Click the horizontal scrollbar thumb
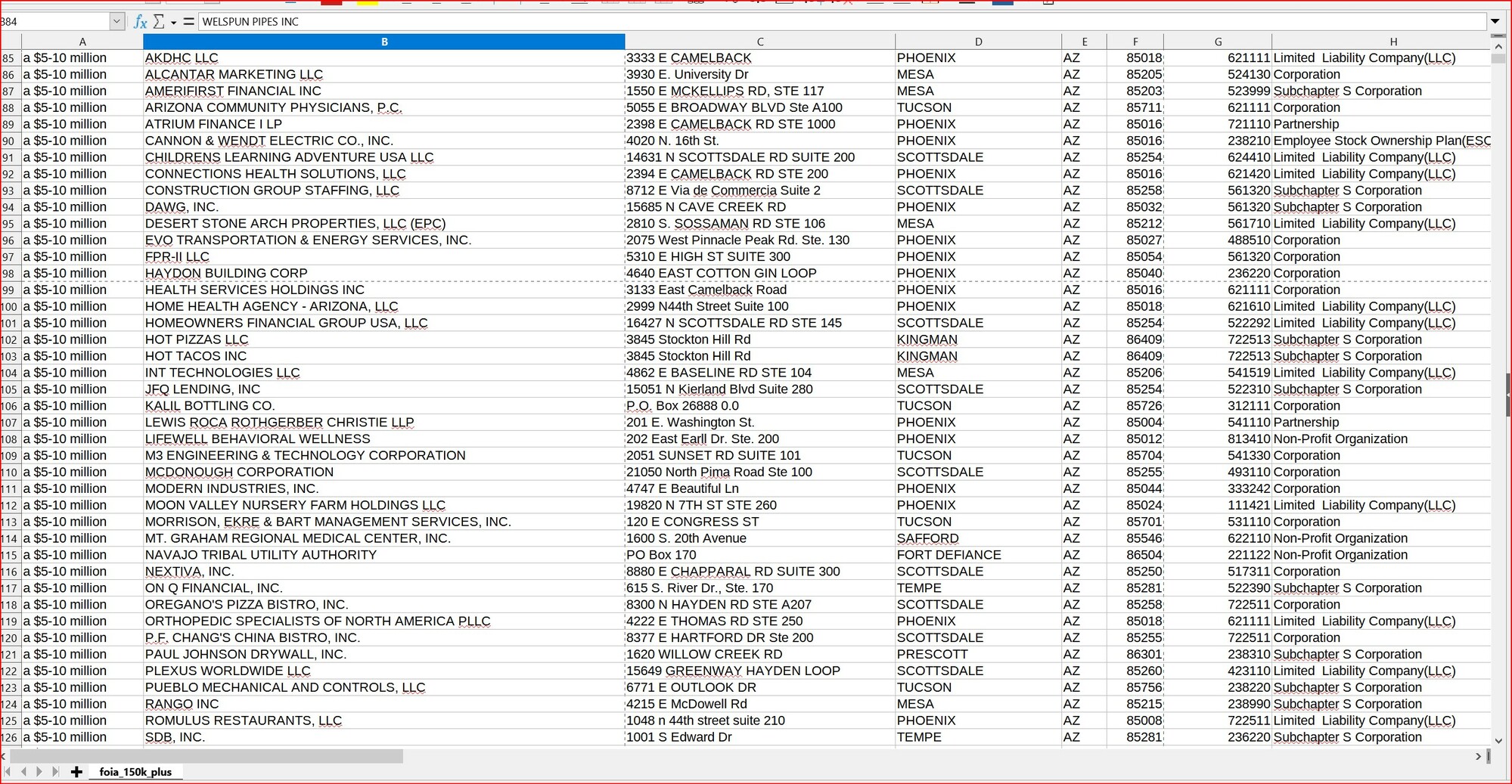 tap(206, 756)
